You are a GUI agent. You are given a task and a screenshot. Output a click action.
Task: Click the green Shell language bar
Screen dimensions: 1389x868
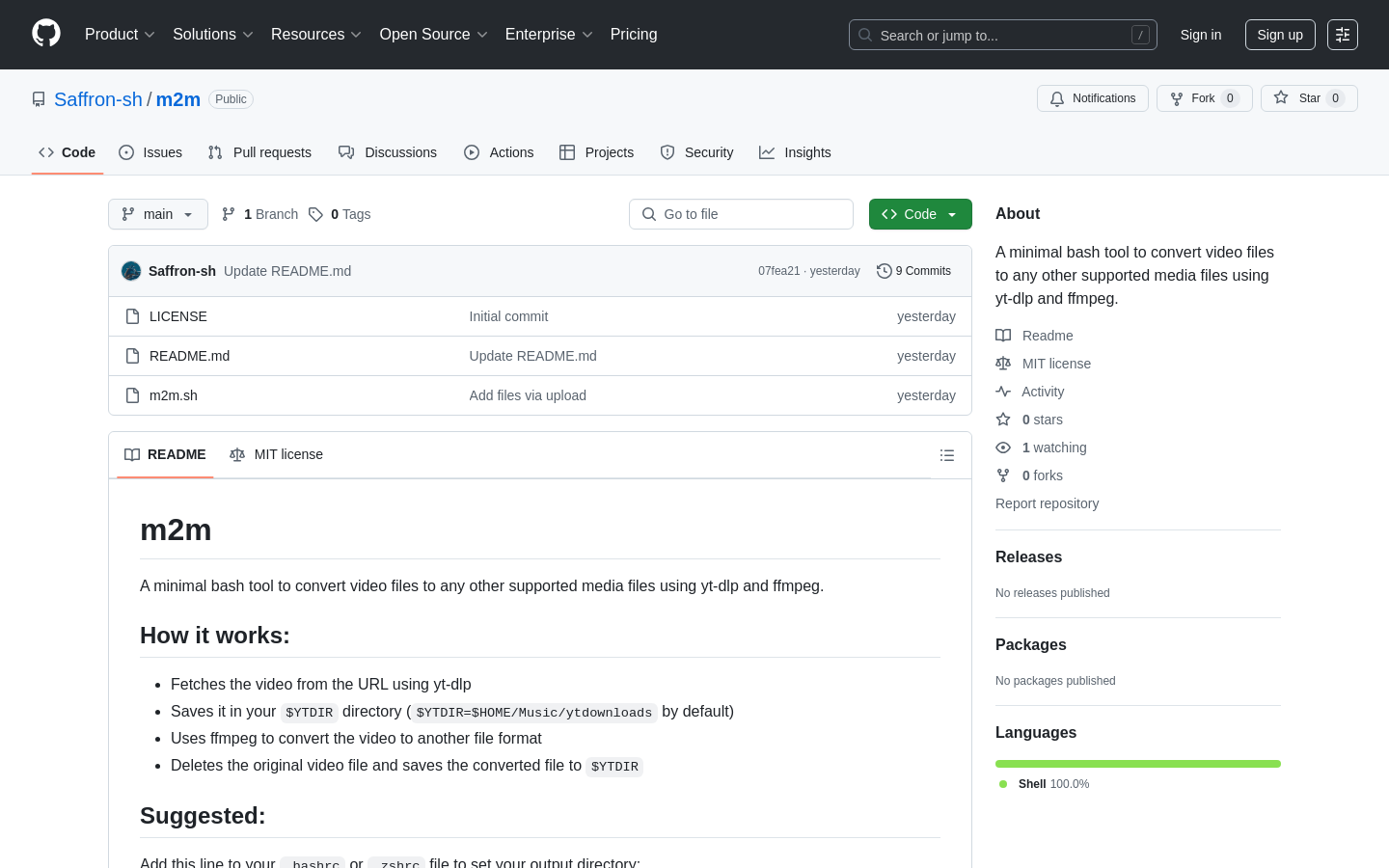click(x=1138, y=764)
